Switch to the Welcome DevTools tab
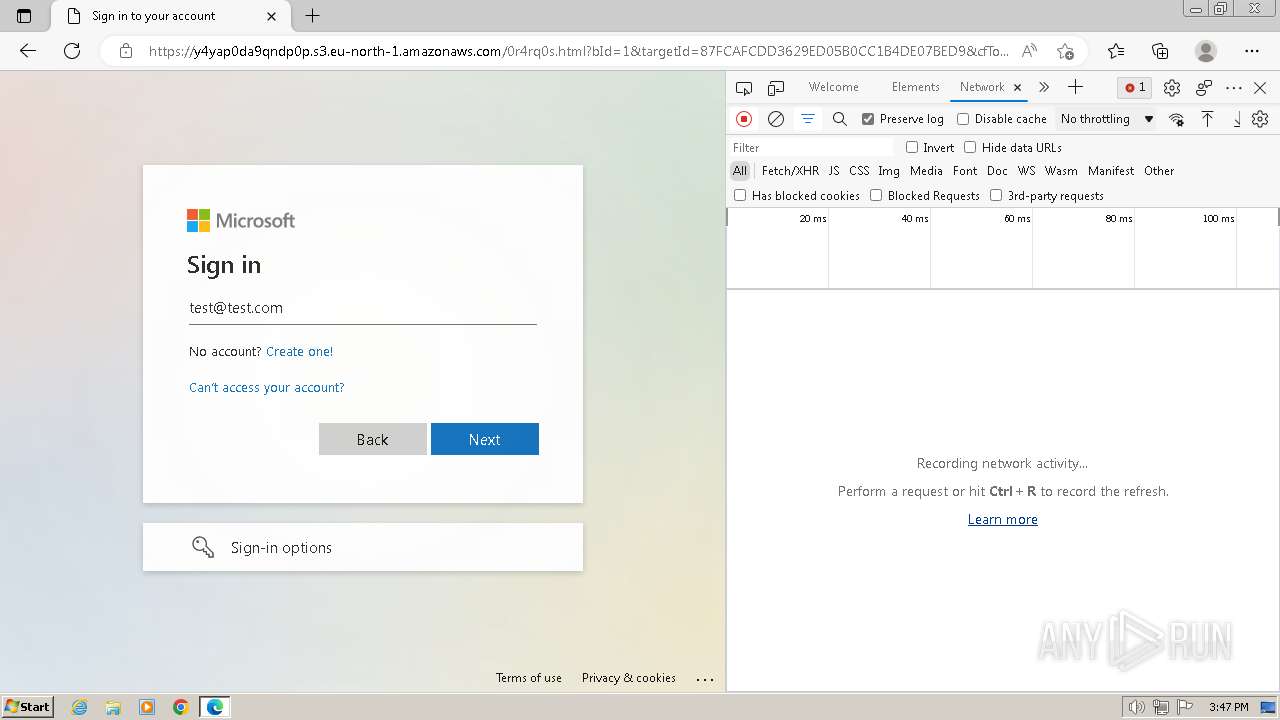The width and height of the screenshot is (1280, 720). pos(833,87)
